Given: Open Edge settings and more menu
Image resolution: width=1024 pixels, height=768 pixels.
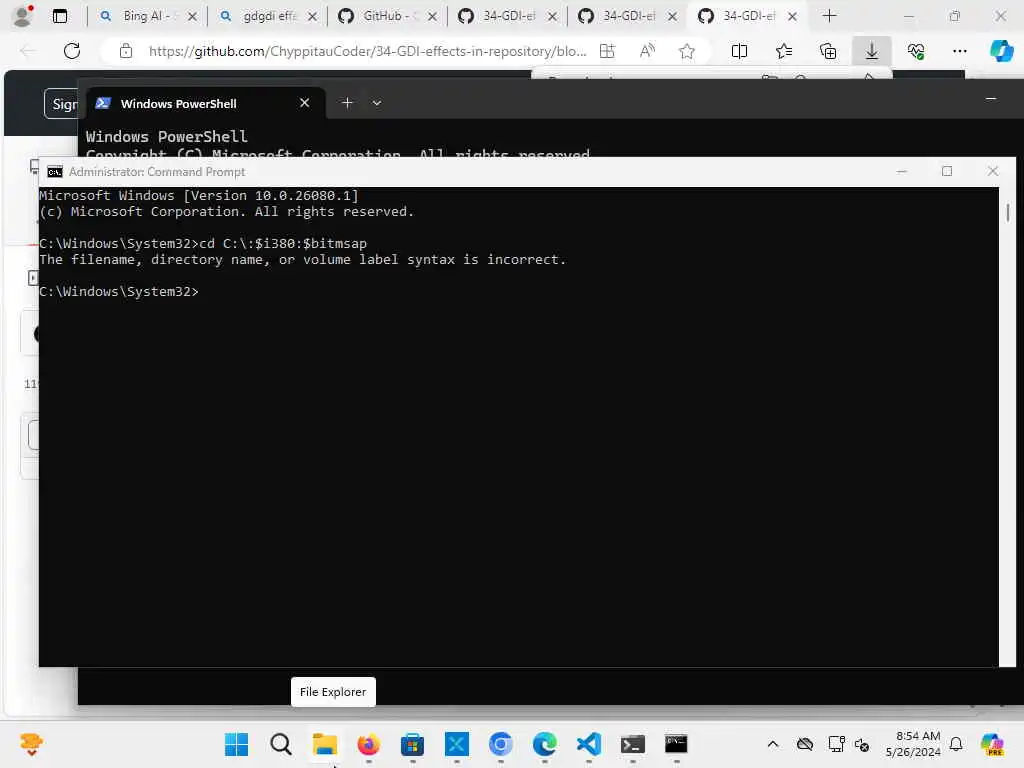Looking at the screenshot, I should [x=959, y=51].
